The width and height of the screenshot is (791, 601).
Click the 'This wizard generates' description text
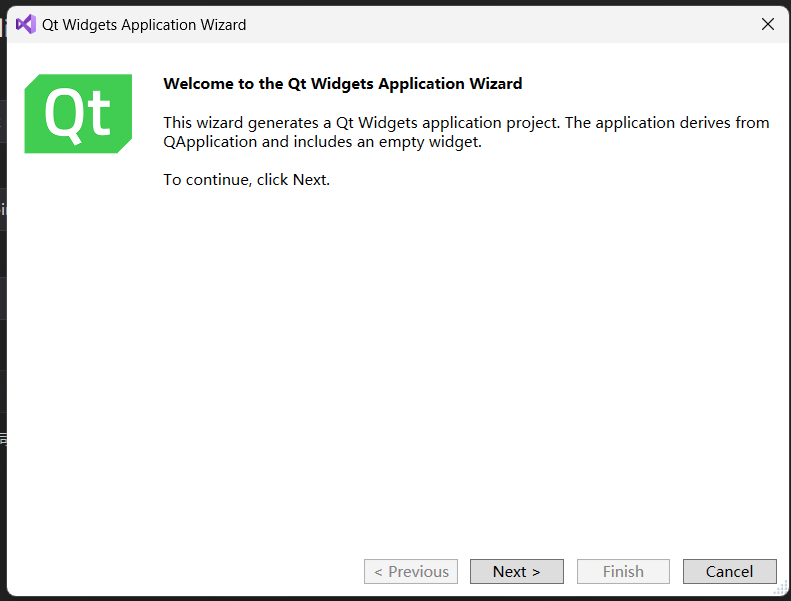pos(466,132)
